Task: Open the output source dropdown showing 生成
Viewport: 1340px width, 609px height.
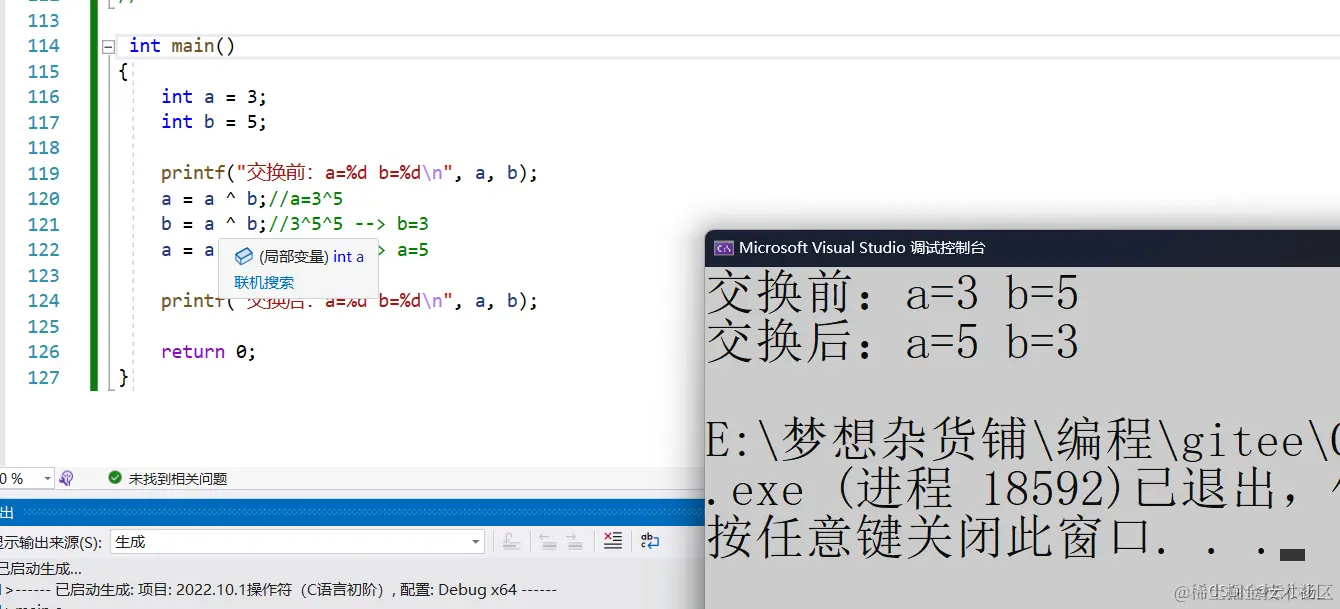Action: pos(297,541)
